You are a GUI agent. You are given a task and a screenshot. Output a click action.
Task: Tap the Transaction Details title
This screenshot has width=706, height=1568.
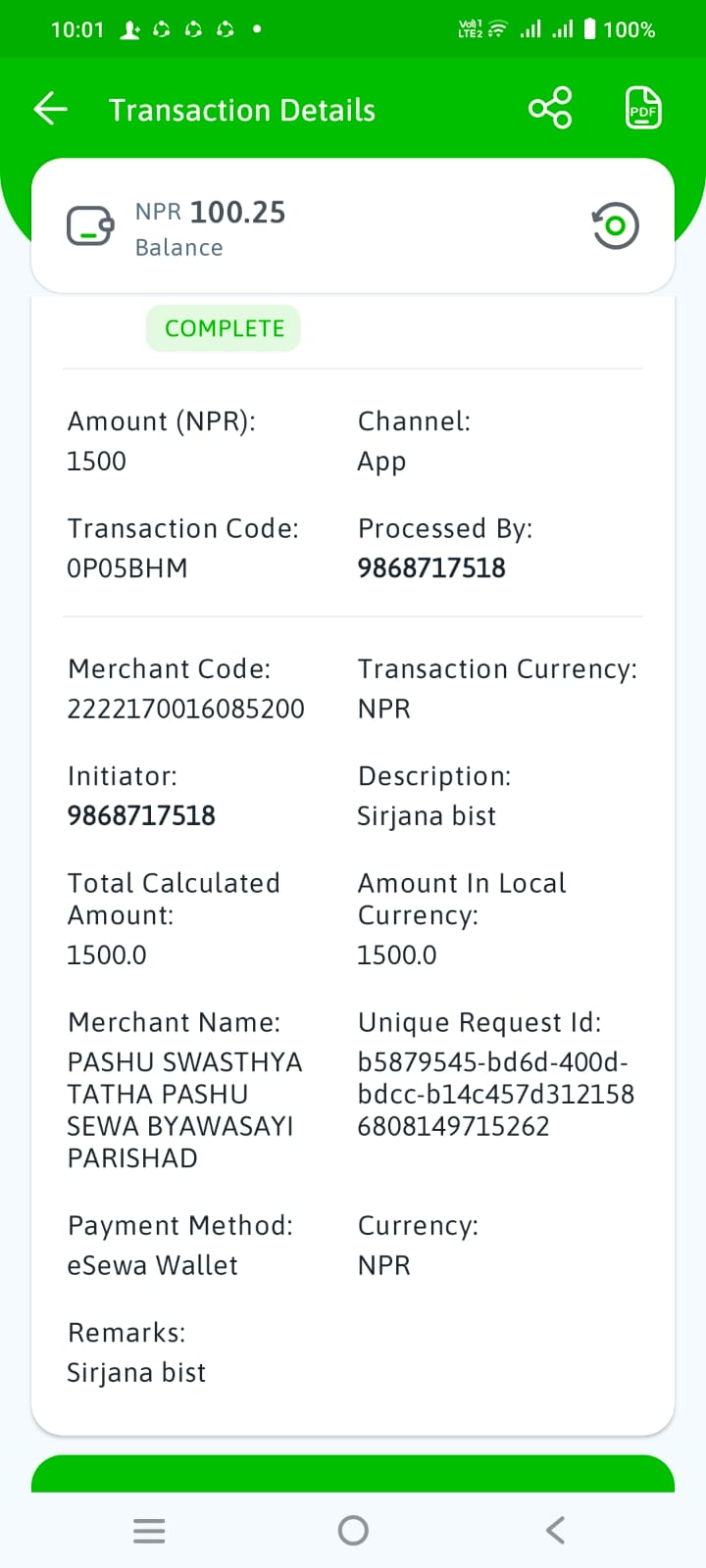coord(242,110)
